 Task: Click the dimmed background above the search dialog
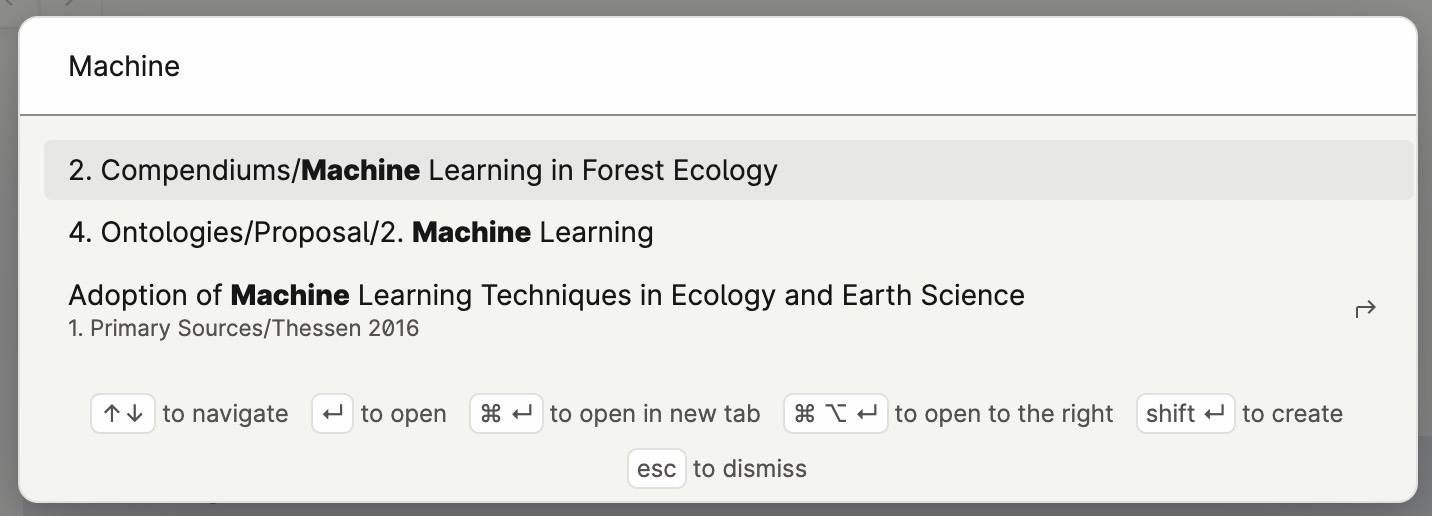[716, 7]
